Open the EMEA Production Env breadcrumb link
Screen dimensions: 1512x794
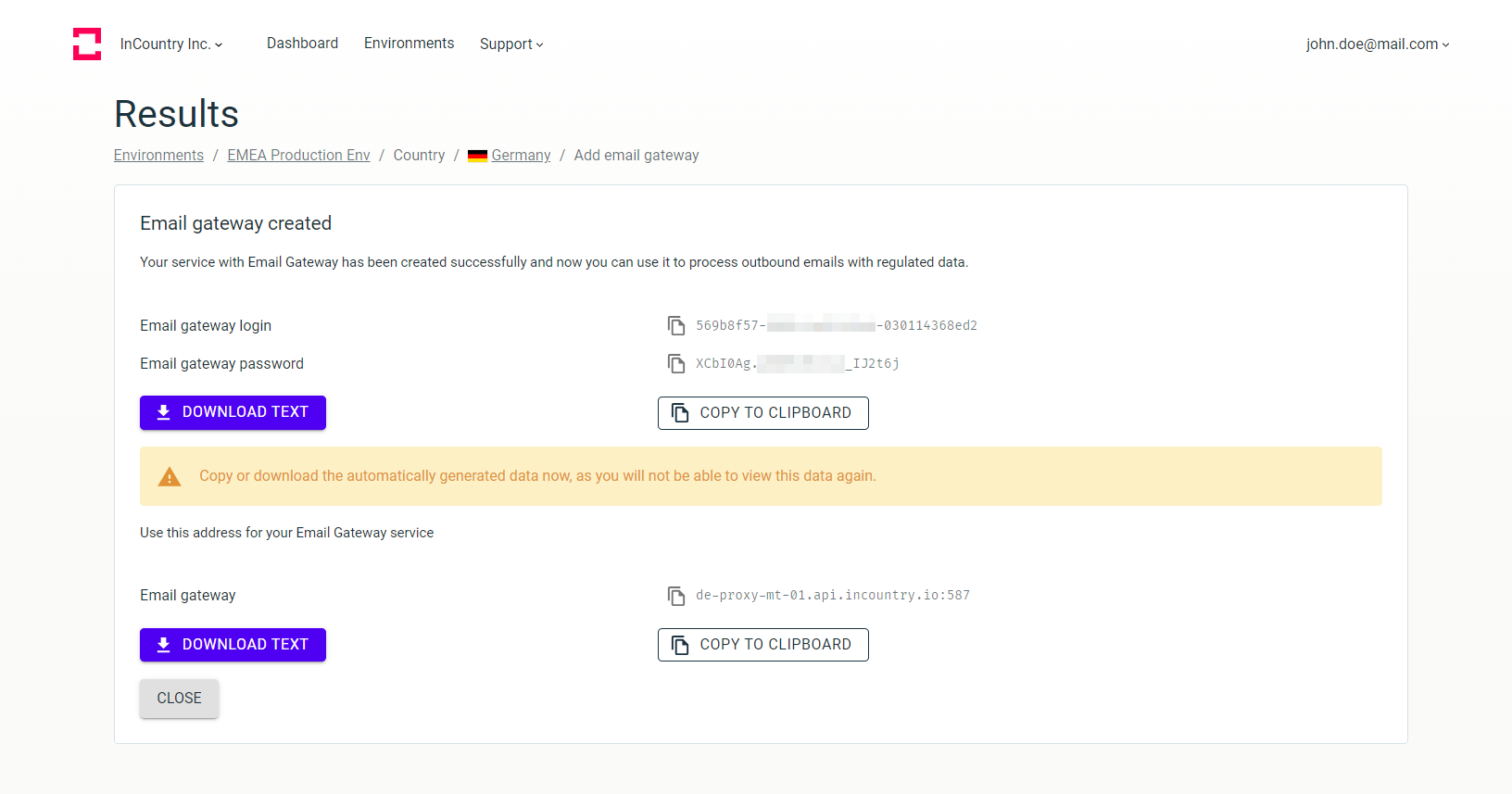tap(298, 155)
